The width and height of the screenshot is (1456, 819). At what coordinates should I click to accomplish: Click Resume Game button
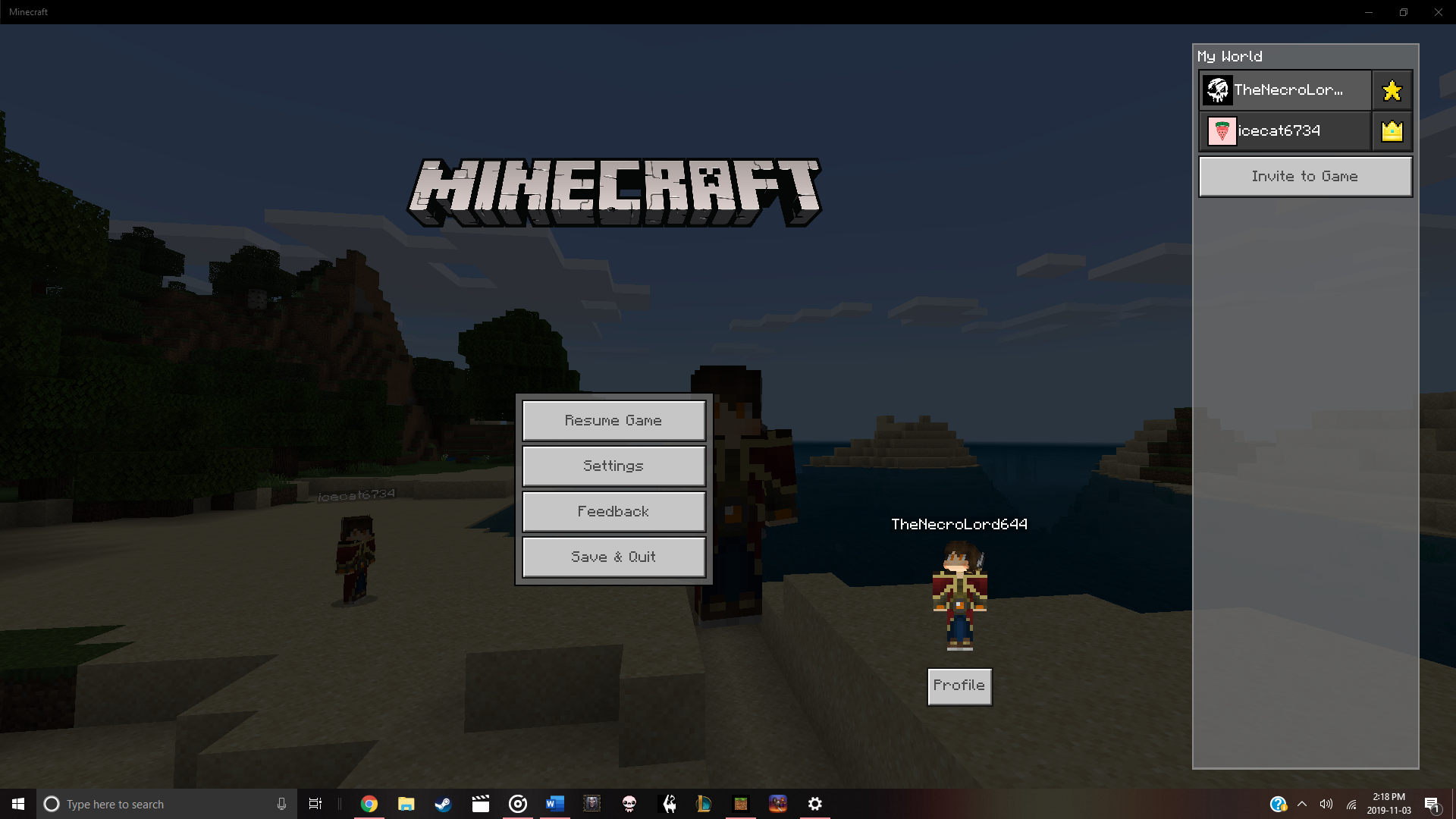(x=613, y=420)
